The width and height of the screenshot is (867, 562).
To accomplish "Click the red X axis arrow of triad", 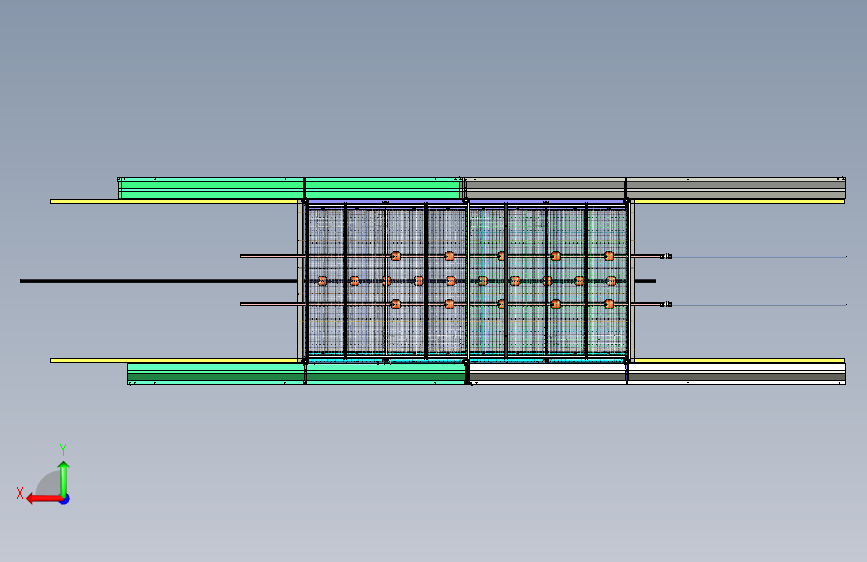I will pos(43,499).
